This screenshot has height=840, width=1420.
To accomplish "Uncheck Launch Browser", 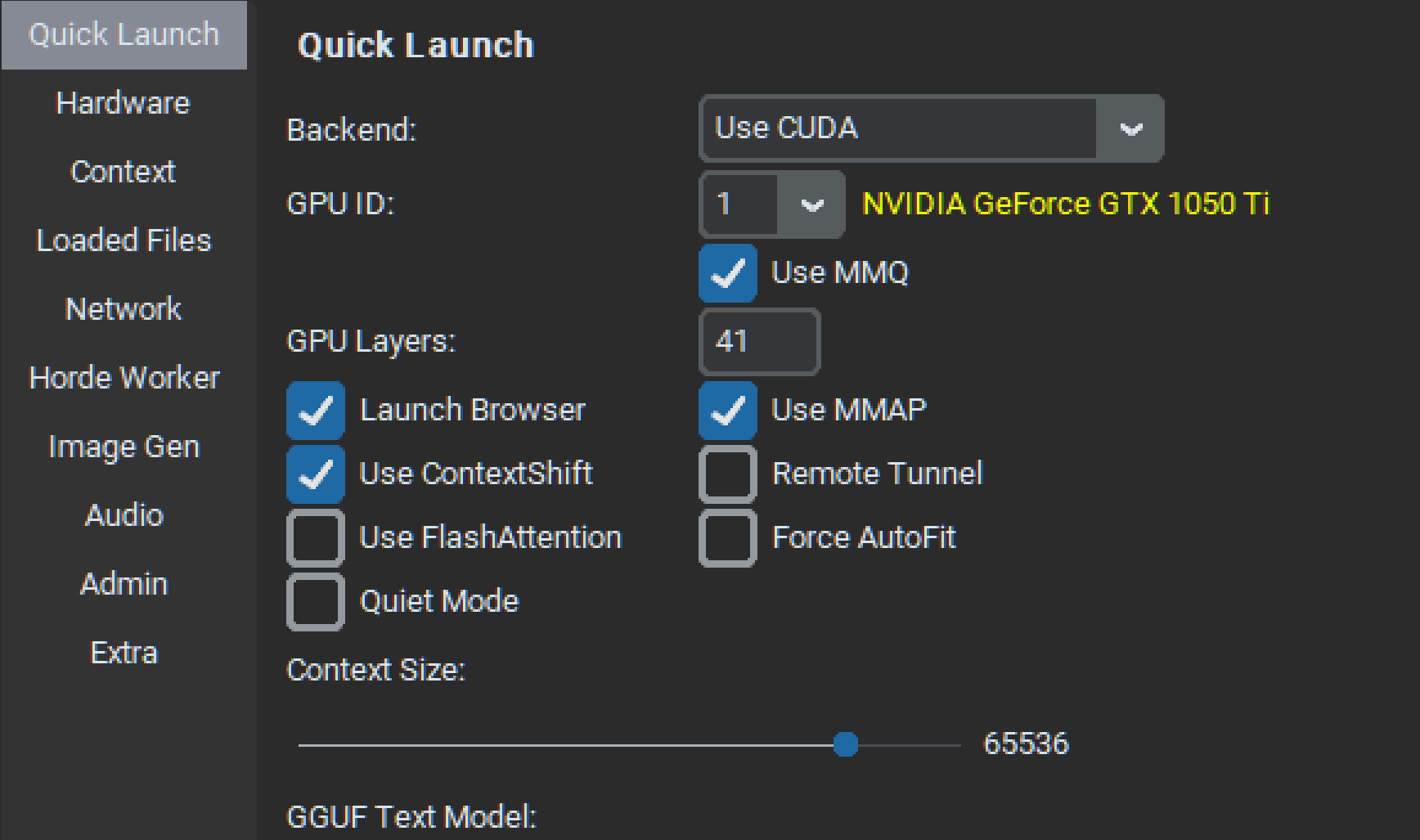I will [x=316, y=411].
